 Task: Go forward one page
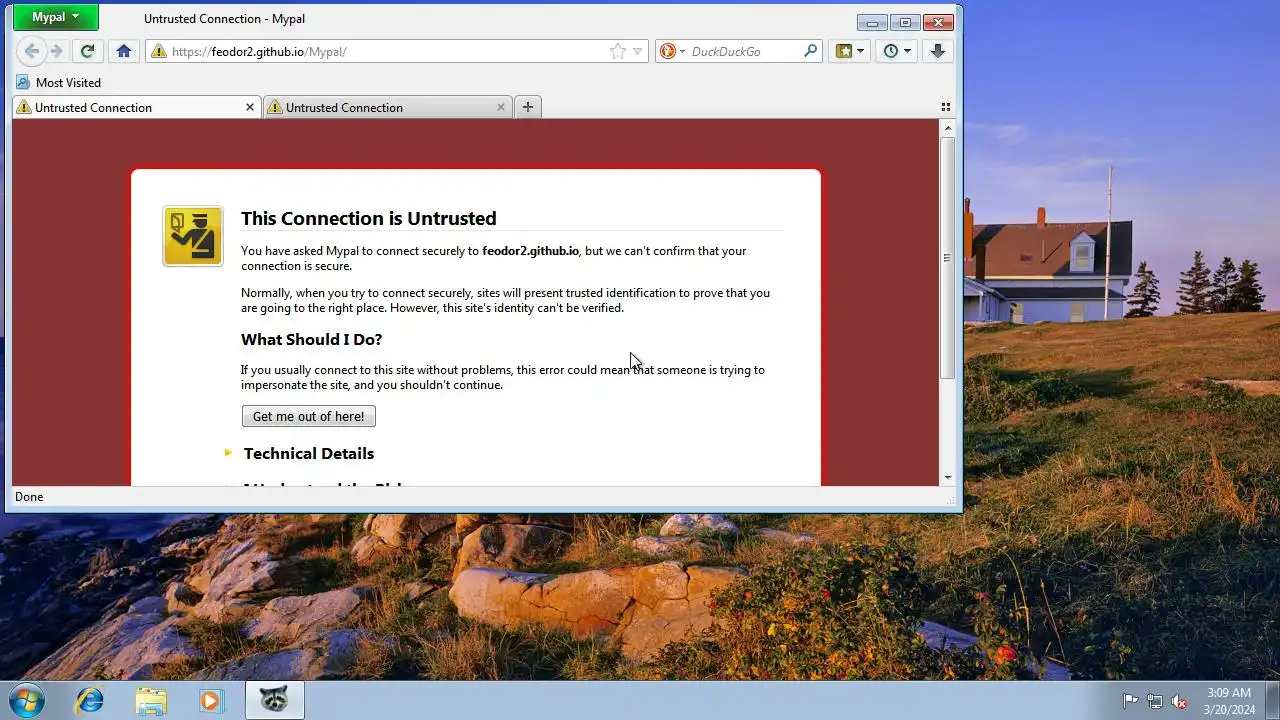point(57,51)
